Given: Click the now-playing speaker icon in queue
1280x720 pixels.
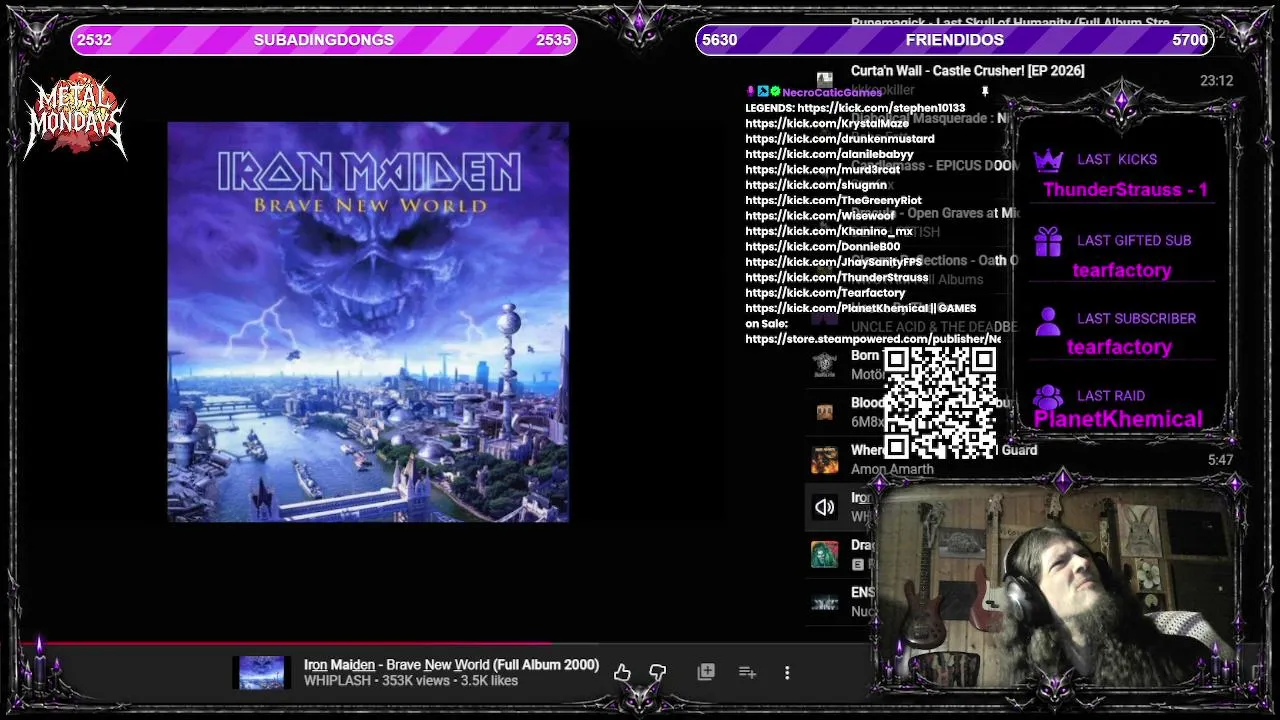Looking at the screenshot, I should coord(824,507).
